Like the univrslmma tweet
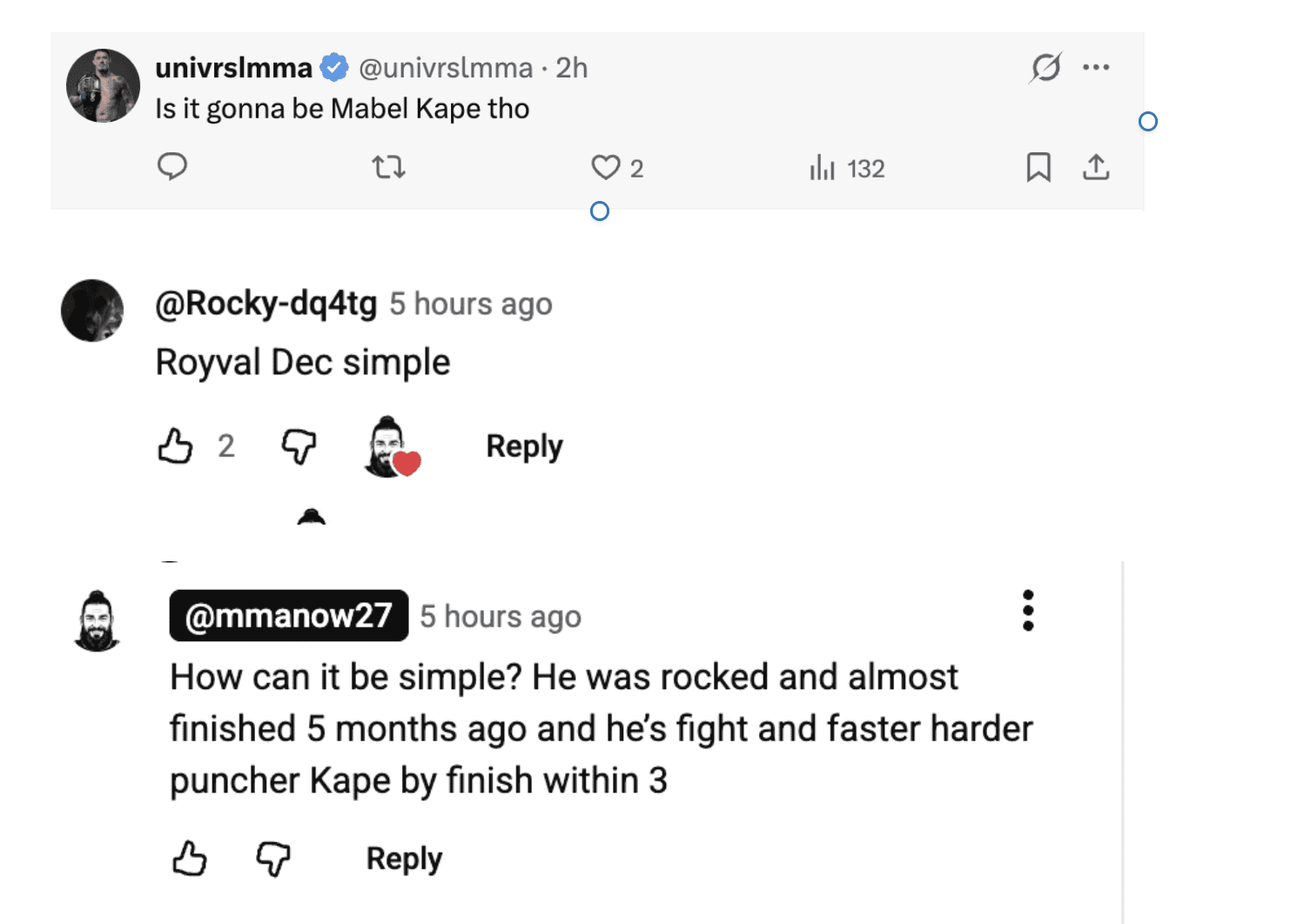The width and height of the screenshot is (1304, 924). (606, 167)
